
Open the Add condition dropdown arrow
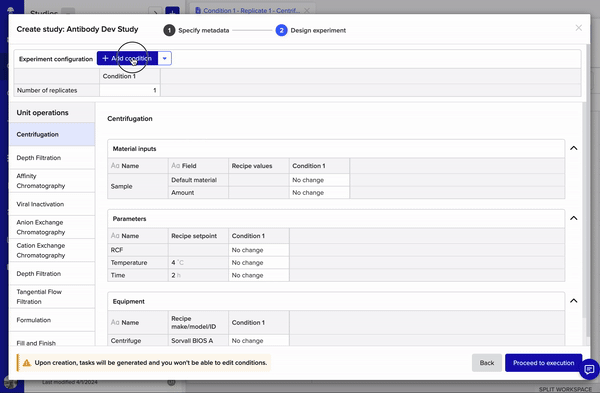click(x=165, y=59)
